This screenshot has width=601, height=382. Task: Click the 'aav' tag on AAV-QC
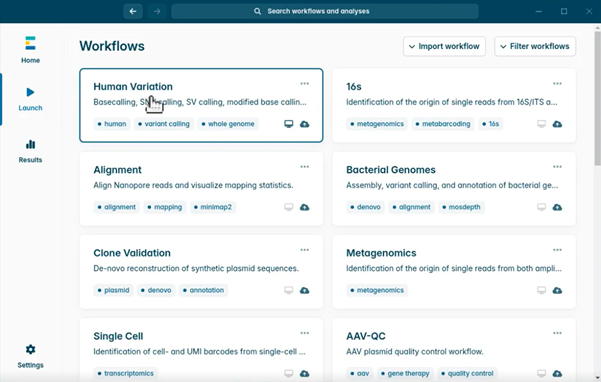pyautogui.click(x=360, y=373)
